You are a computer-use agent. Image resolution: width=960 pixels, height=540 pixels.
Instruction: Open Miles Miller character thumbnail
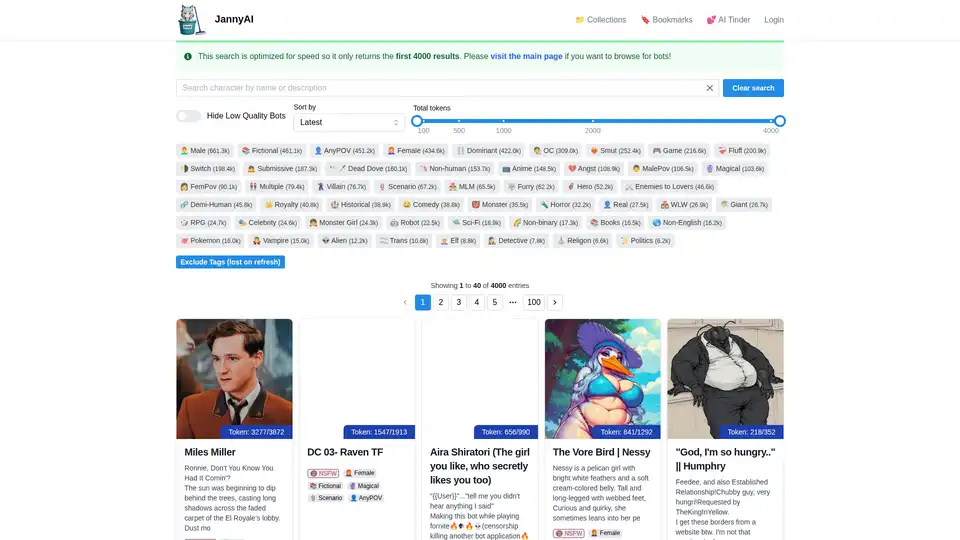[234, 378]
